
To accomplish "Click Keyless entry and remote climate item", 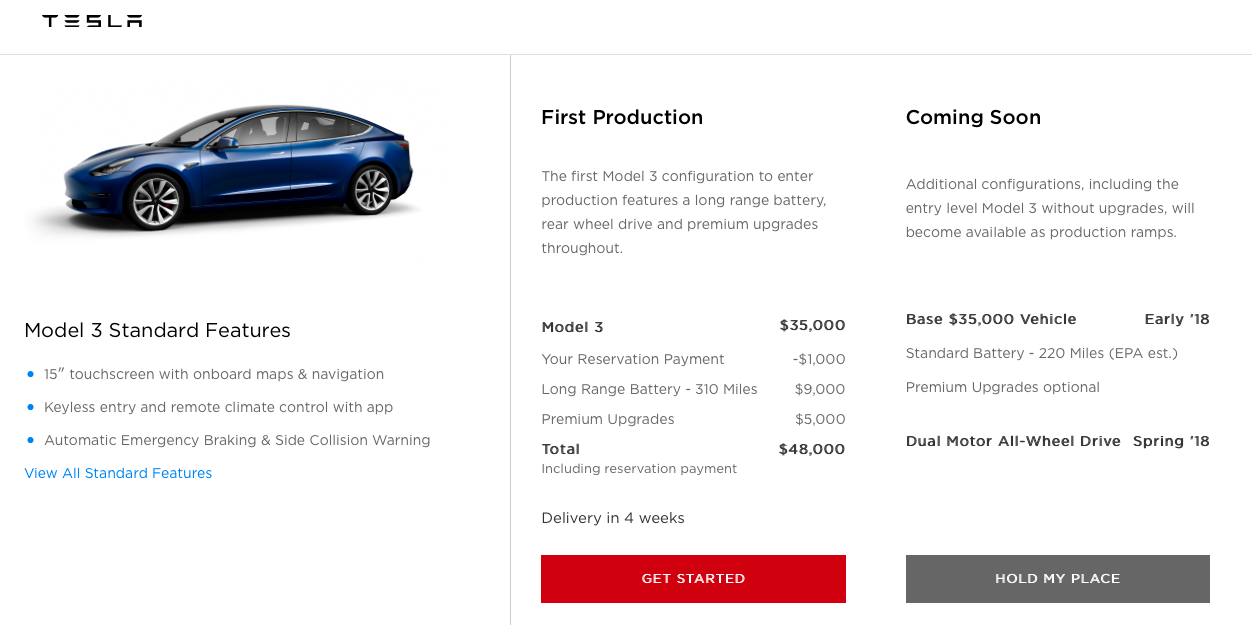I will [x=218, y=407].
